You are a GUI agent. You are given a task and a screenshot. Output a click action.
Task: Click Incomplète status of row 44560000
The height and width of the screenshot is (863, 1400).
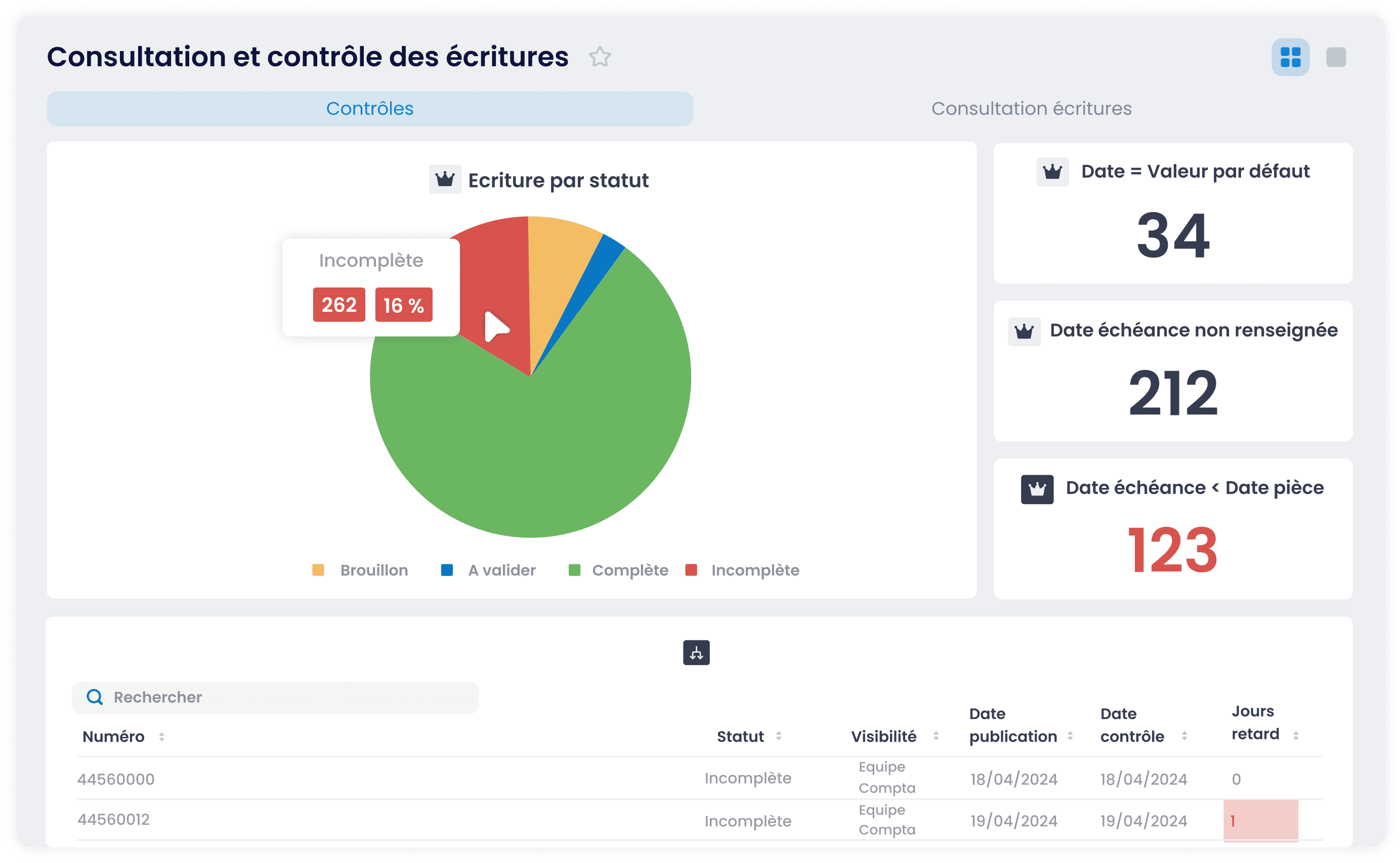tap(747, 778)
